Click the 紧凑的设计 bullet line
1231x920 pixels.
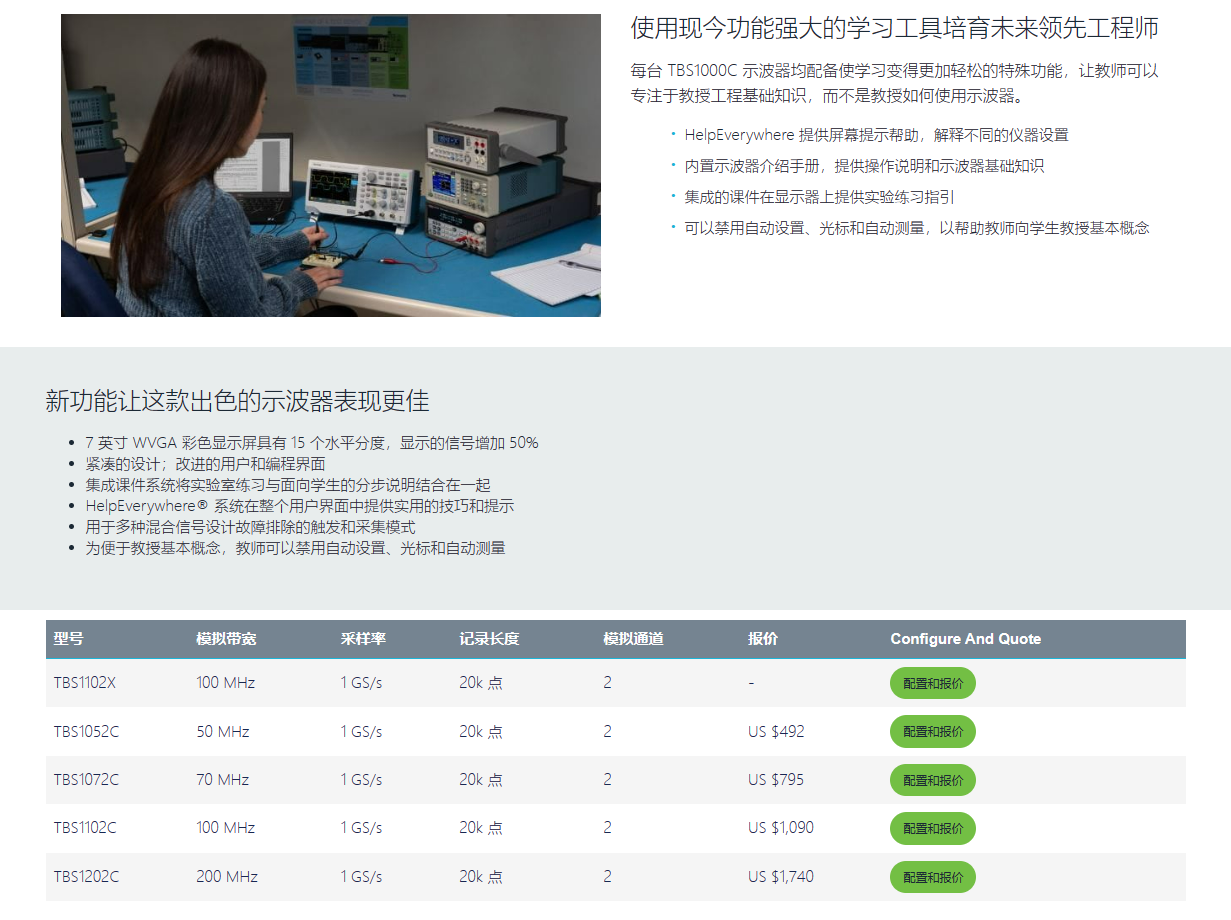[205, 464]
